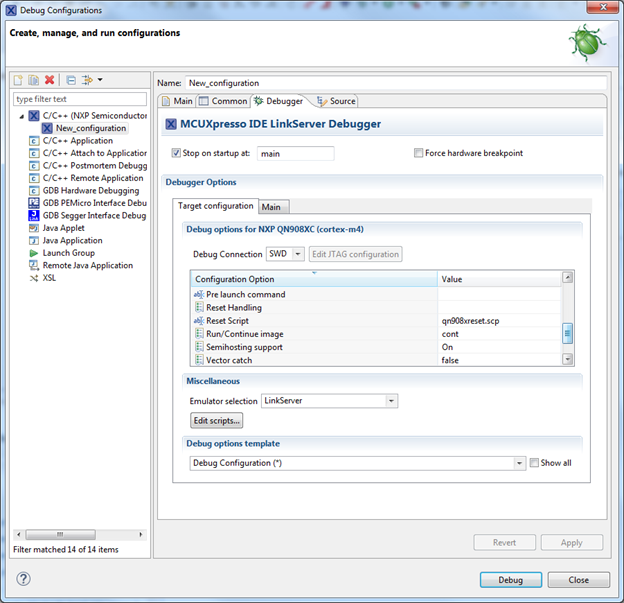Click the Java Application icon
Image resolution: width=624 pixels, height=603 pixels.
(x=34, y=240)
